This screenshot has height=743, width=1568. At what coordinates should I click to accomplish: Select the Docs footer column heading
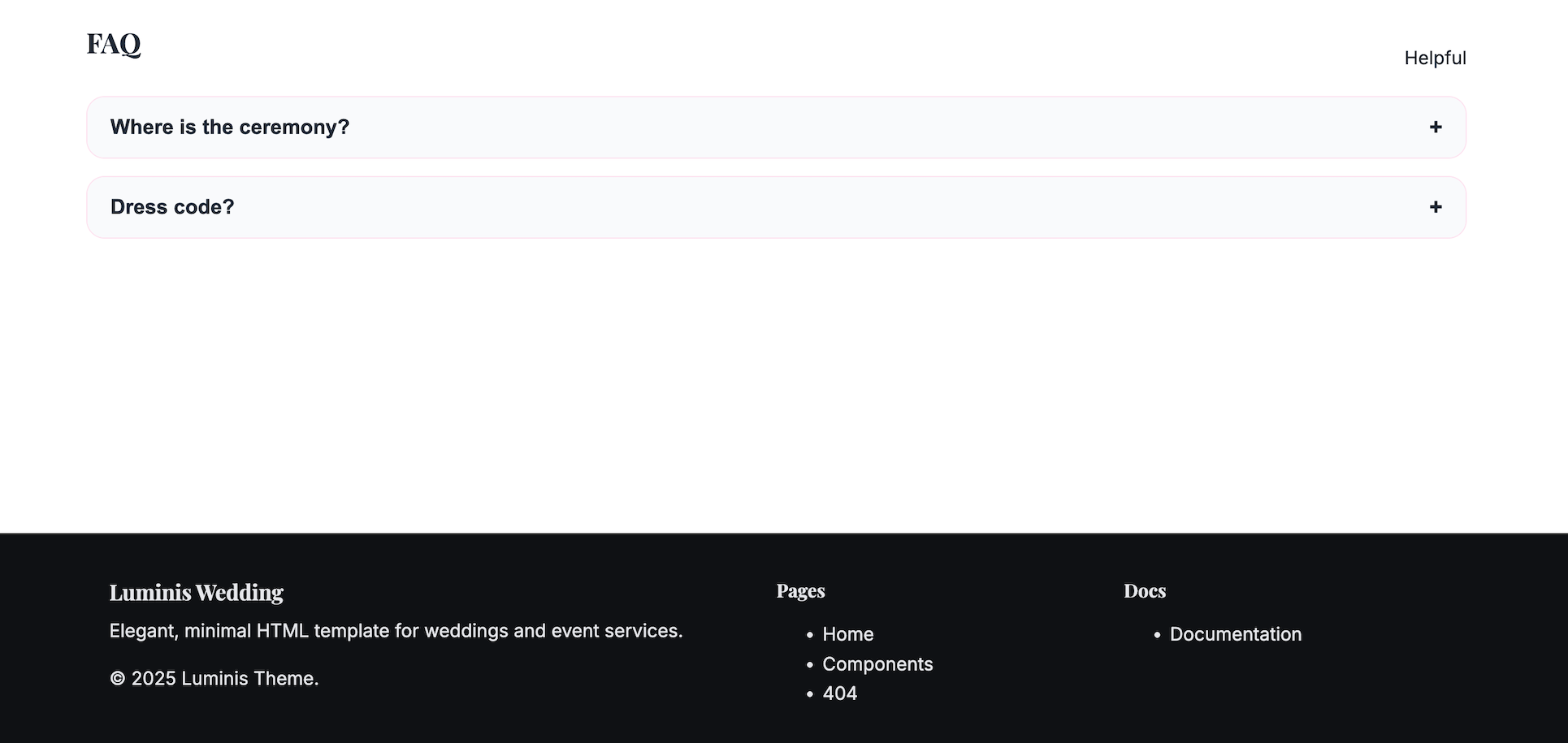[1144, 591]
